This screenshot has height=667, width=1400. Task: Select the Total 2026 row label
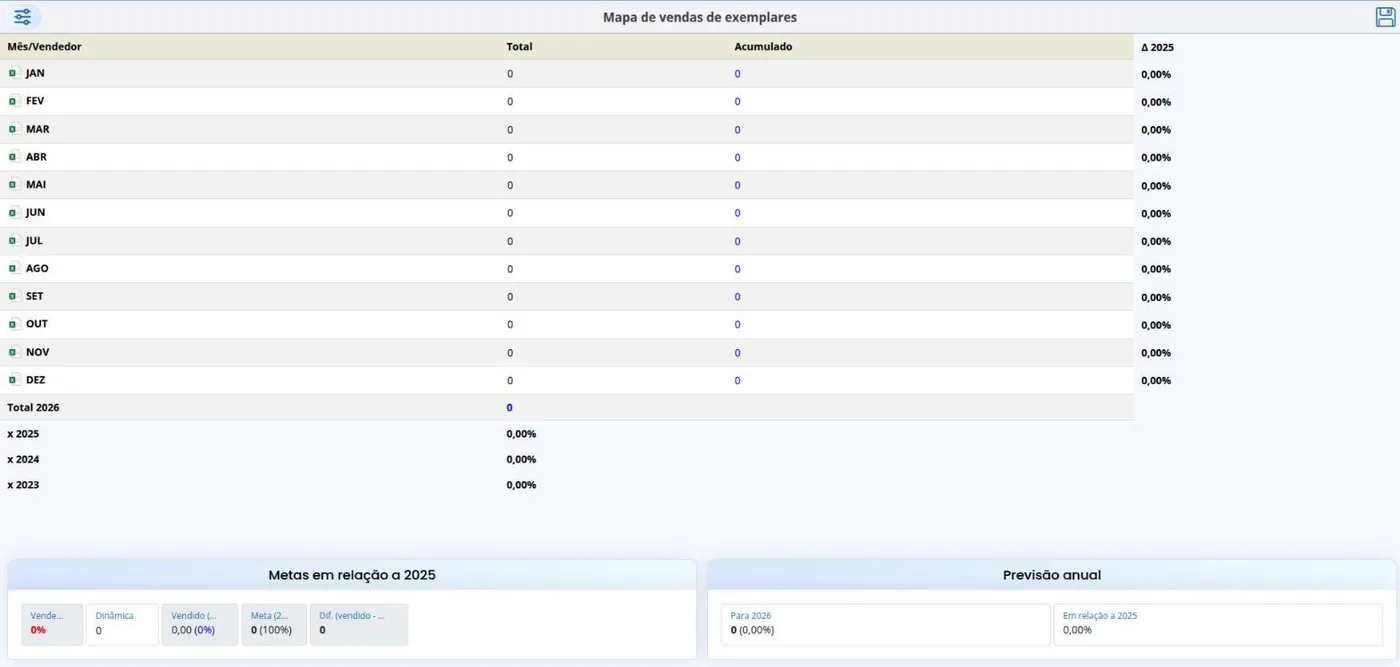(x=33, y=408)
